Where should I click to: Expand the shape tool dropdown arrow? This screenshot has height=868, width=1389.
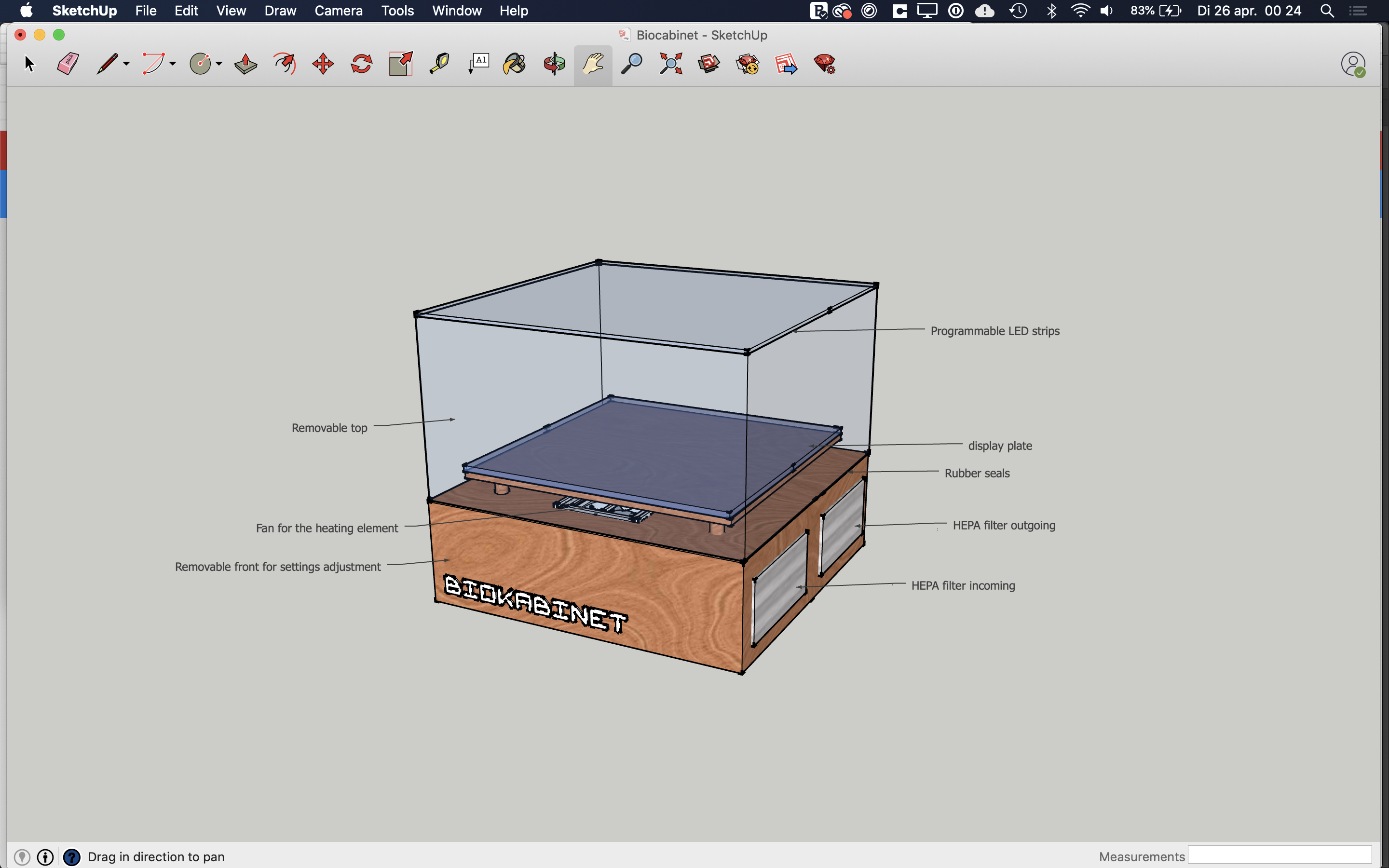218,64
